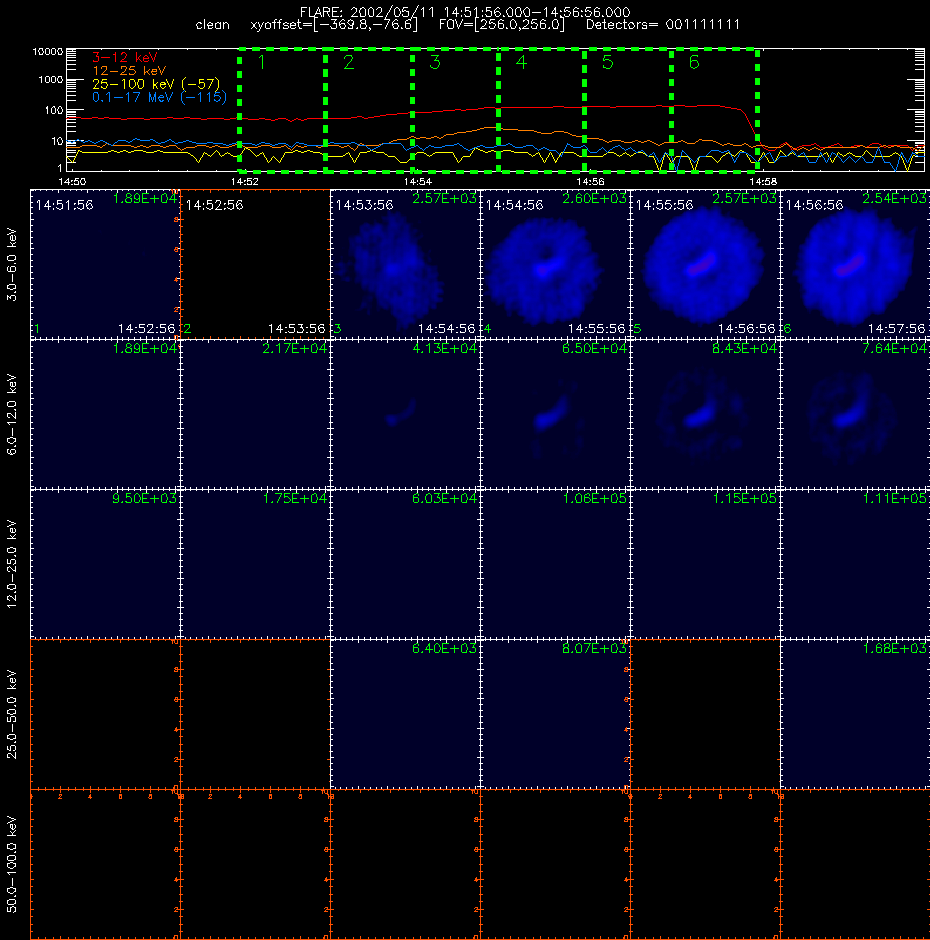Image resolution: width=930 pixels, height=940 pixels.
Task: Click the 6.0-12.0 keV image labeled 7.64E+04
Action: [x=855, y=414]
